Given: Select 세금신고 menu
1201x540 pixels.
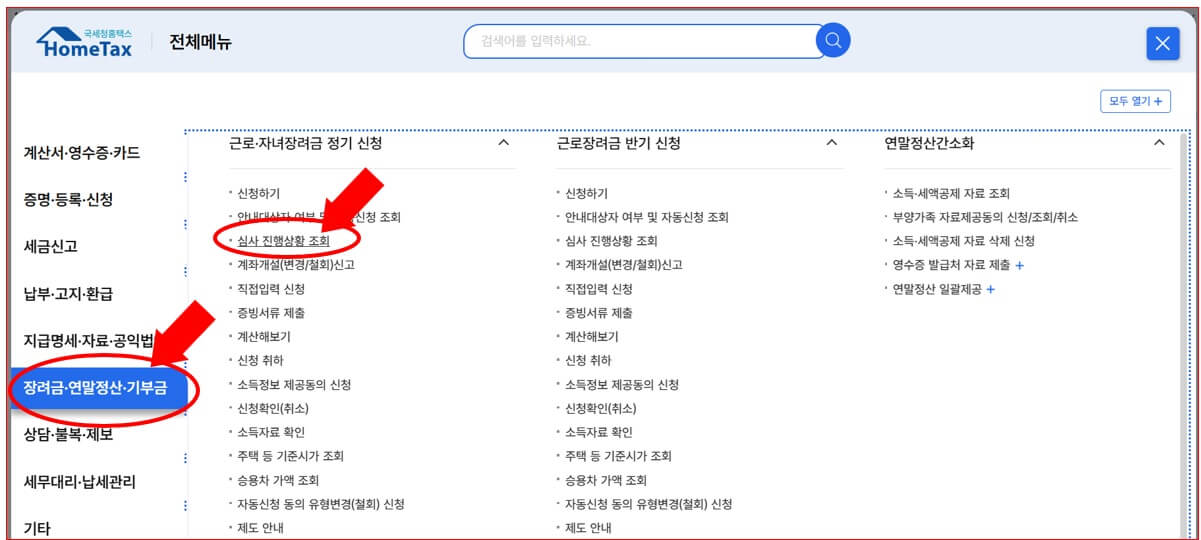Looking at the screenshot, I should click(x=51, y=246).
